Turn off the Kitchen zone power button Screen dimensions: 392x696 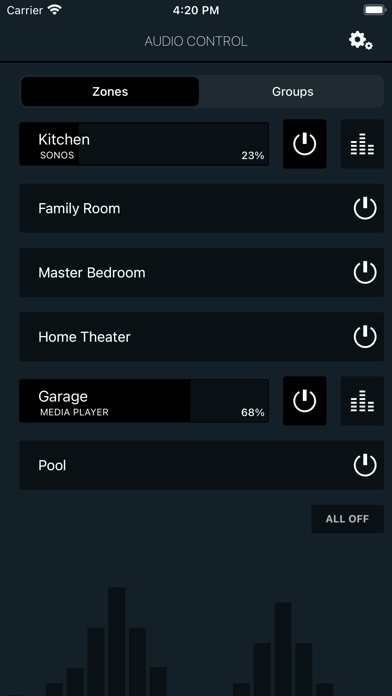pyautogui.click(x=305, y=144)
